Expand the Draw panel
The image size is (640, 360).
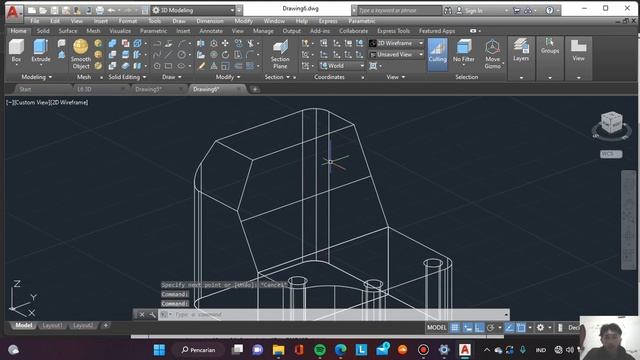pos(172,77)
